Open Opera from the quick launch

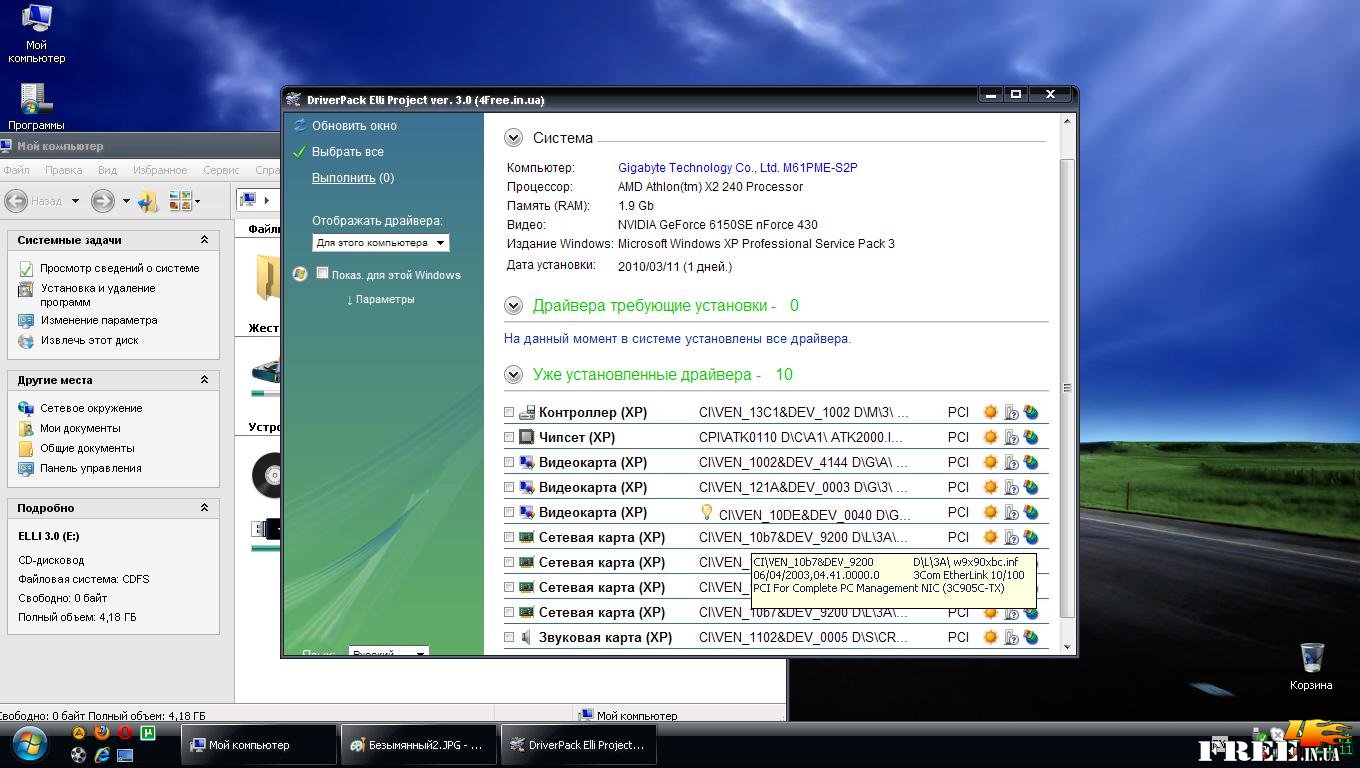click(125, 732)
